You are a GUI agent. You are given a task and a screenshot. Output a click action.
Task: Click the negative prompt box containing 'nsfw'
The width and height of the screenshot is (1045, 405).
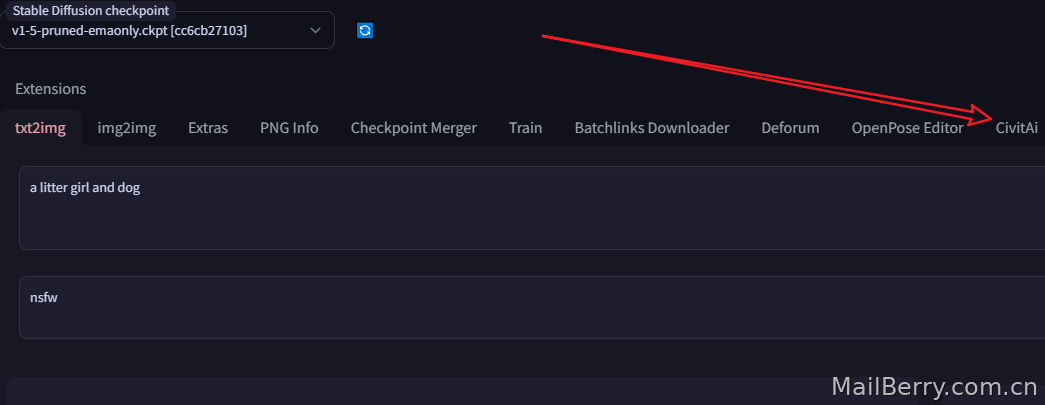coord(532,308)
